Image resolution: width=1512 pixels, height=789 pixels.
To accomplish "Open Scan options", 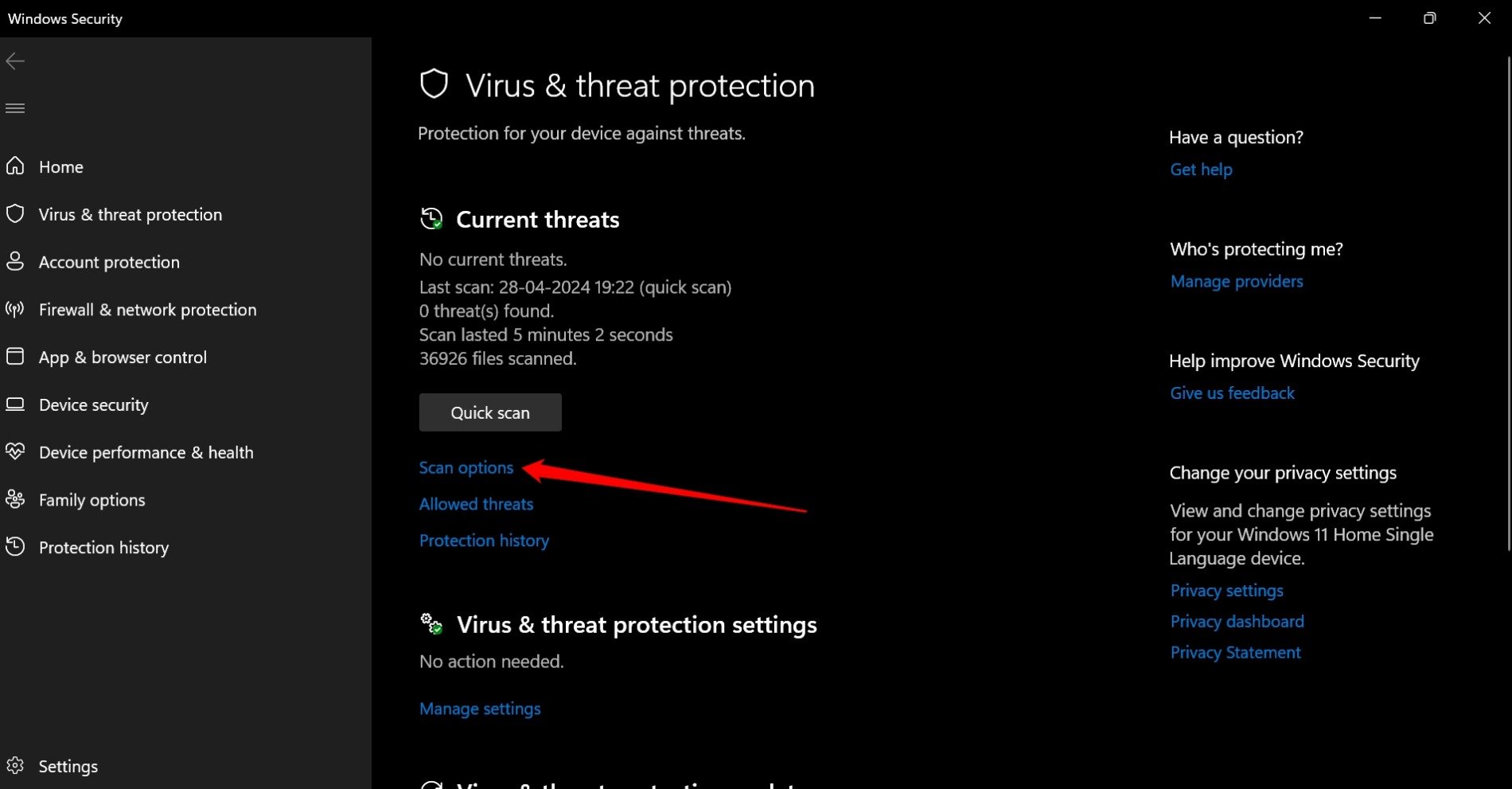I will (466, 467).
